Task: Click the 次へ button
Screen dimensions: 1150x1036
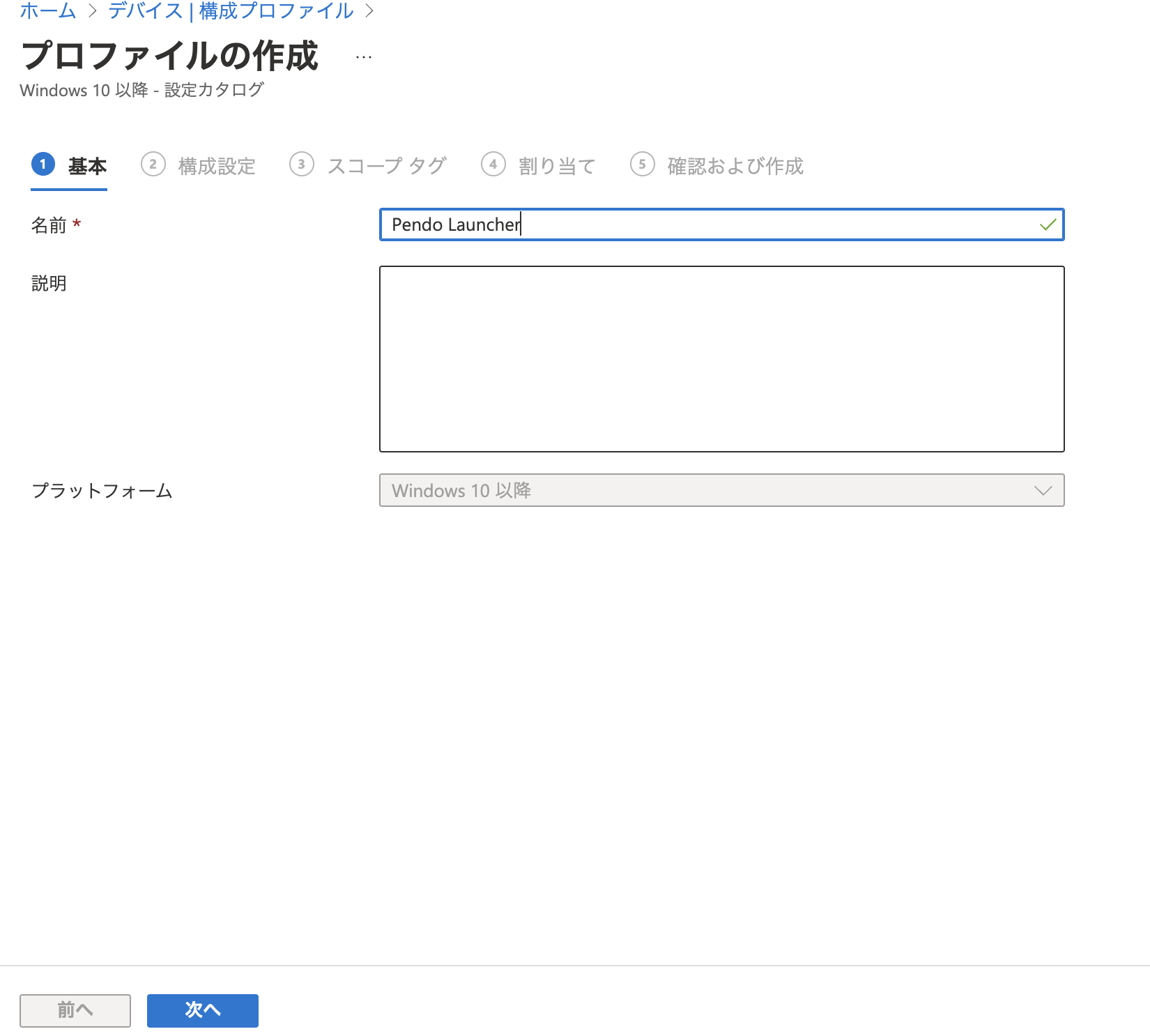Action: [x=202, y=1010]
